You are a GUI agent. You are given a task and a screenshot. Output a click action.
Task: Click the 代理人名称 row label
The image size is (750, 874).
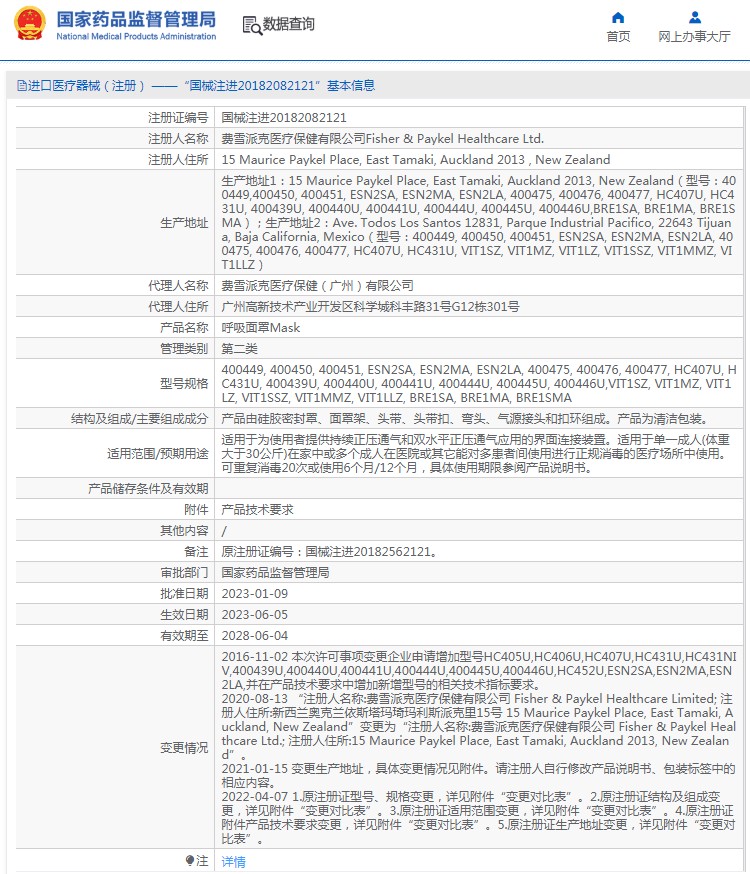pyautogui.click(x=178, y=286)
